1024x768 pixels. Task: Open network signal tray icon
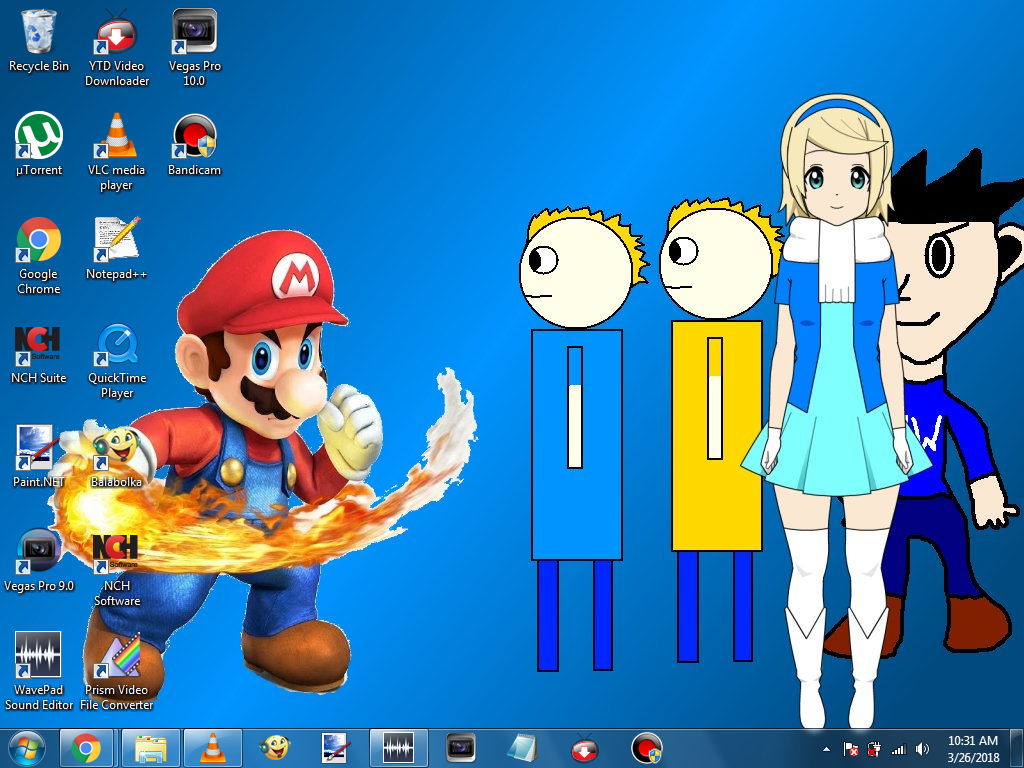click(899, 750)
